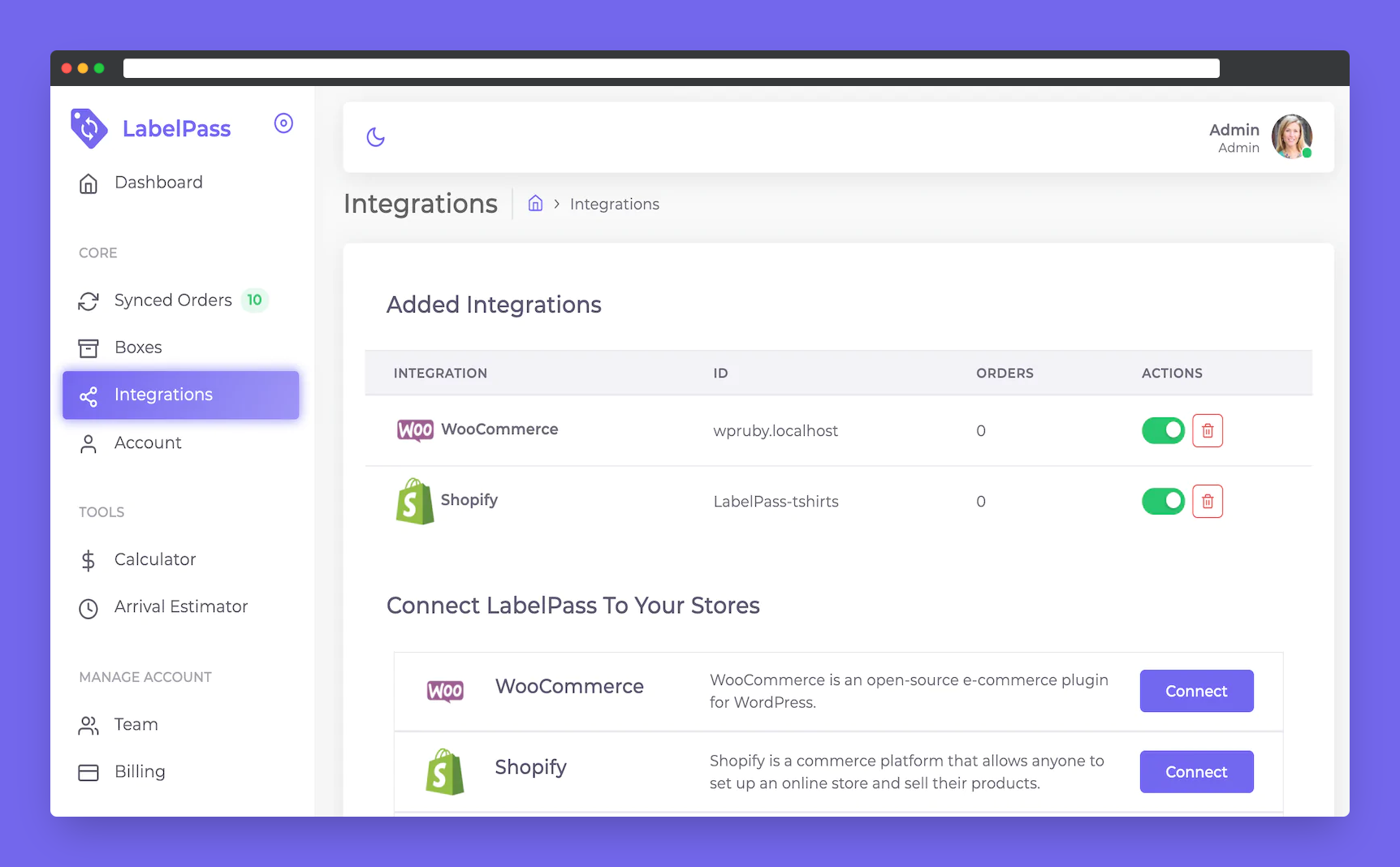Click the home breadcrumb icon
This screenshot has width=1400, height=867.
point(535,204)
